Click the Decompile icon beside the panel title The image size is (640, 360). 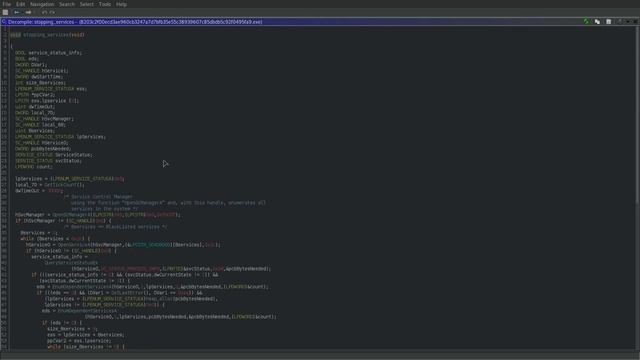pos(4,22)
